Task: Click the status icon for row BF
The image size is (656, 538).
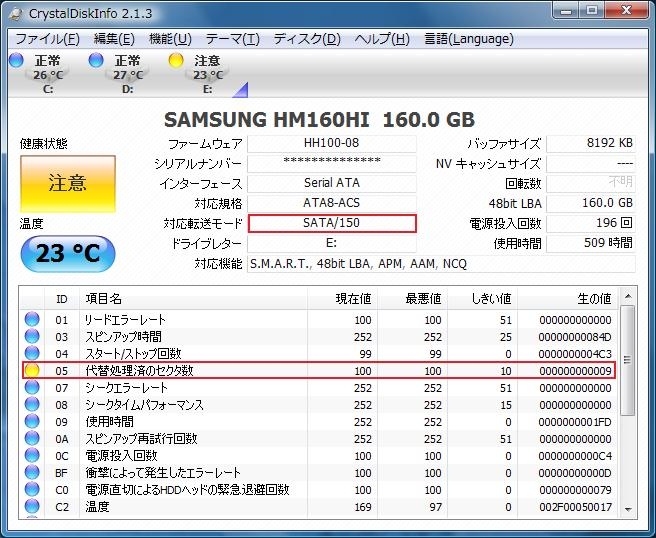Action: [32, 472]
